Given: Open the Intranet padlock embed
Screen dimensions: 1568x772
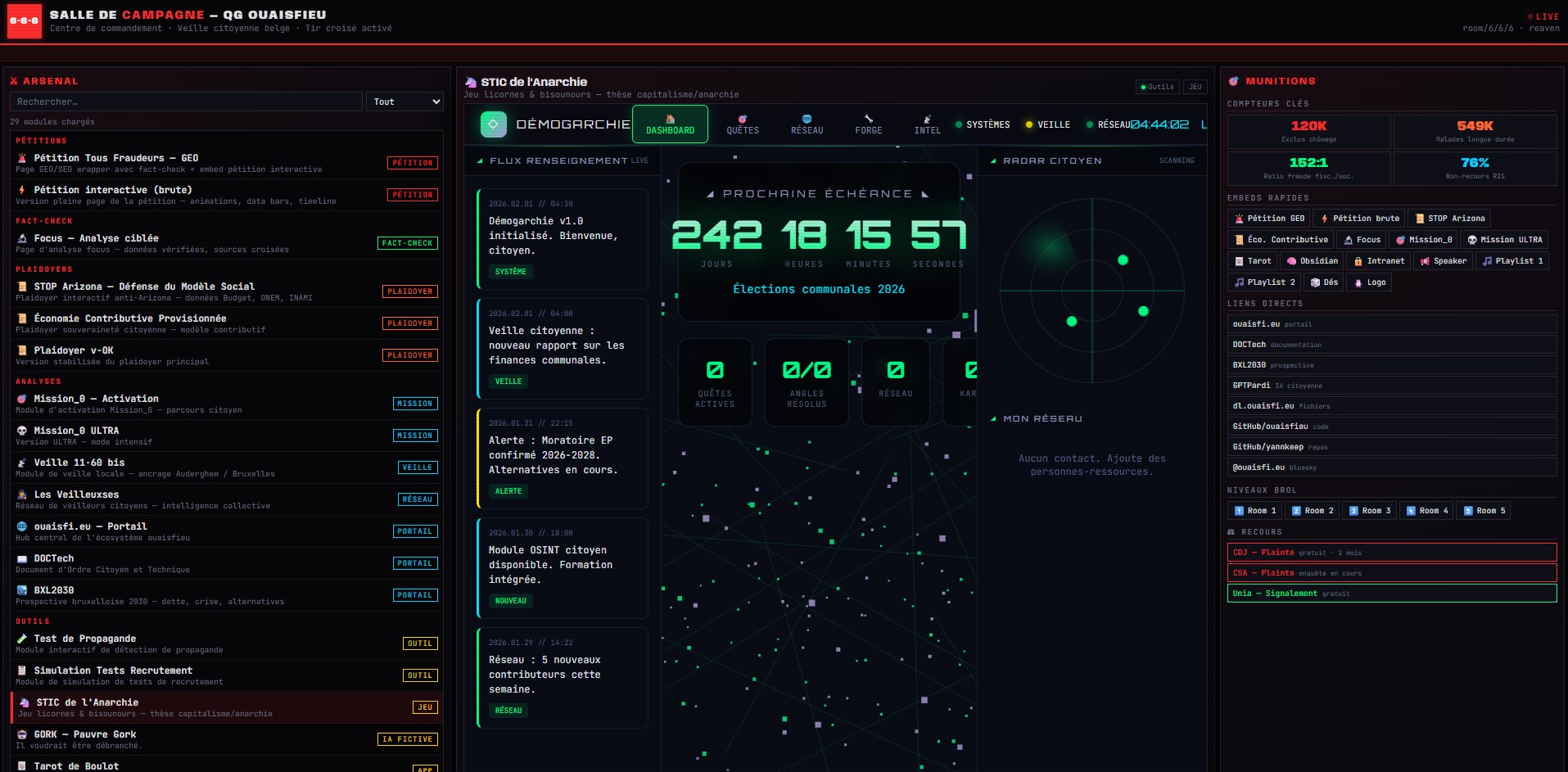Looking at the screenshot, I should click(1379, 261).
